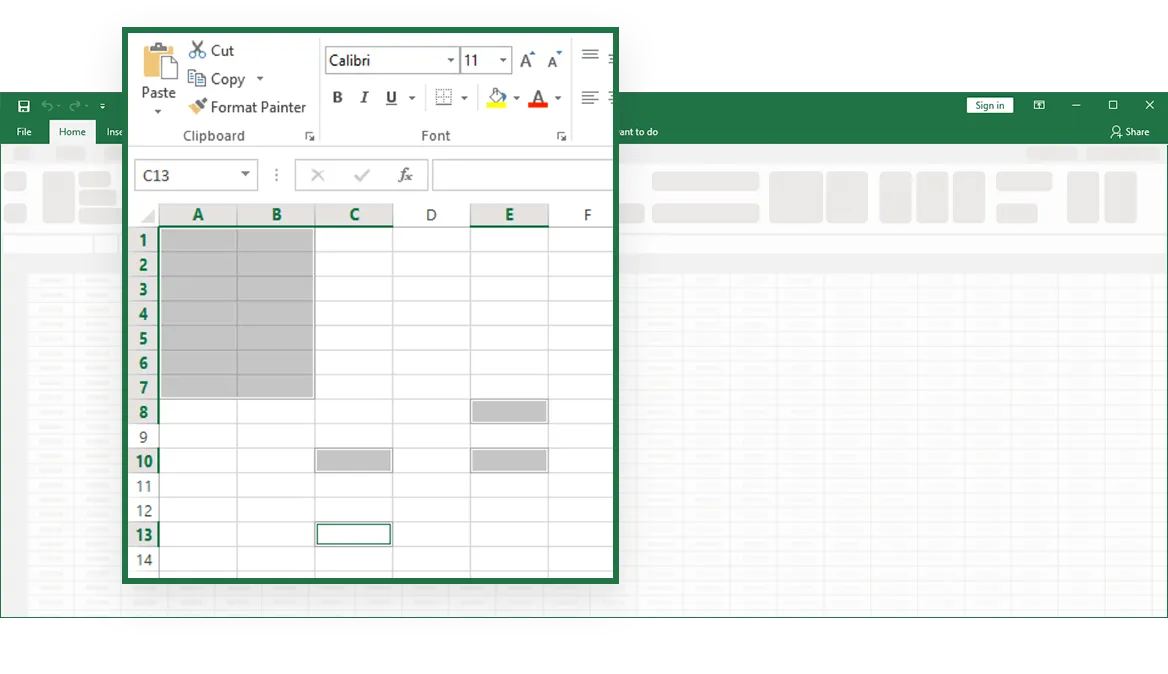Click the Save icon in title bar
This screenshot has height=674, width=1168.
point(24,106)
